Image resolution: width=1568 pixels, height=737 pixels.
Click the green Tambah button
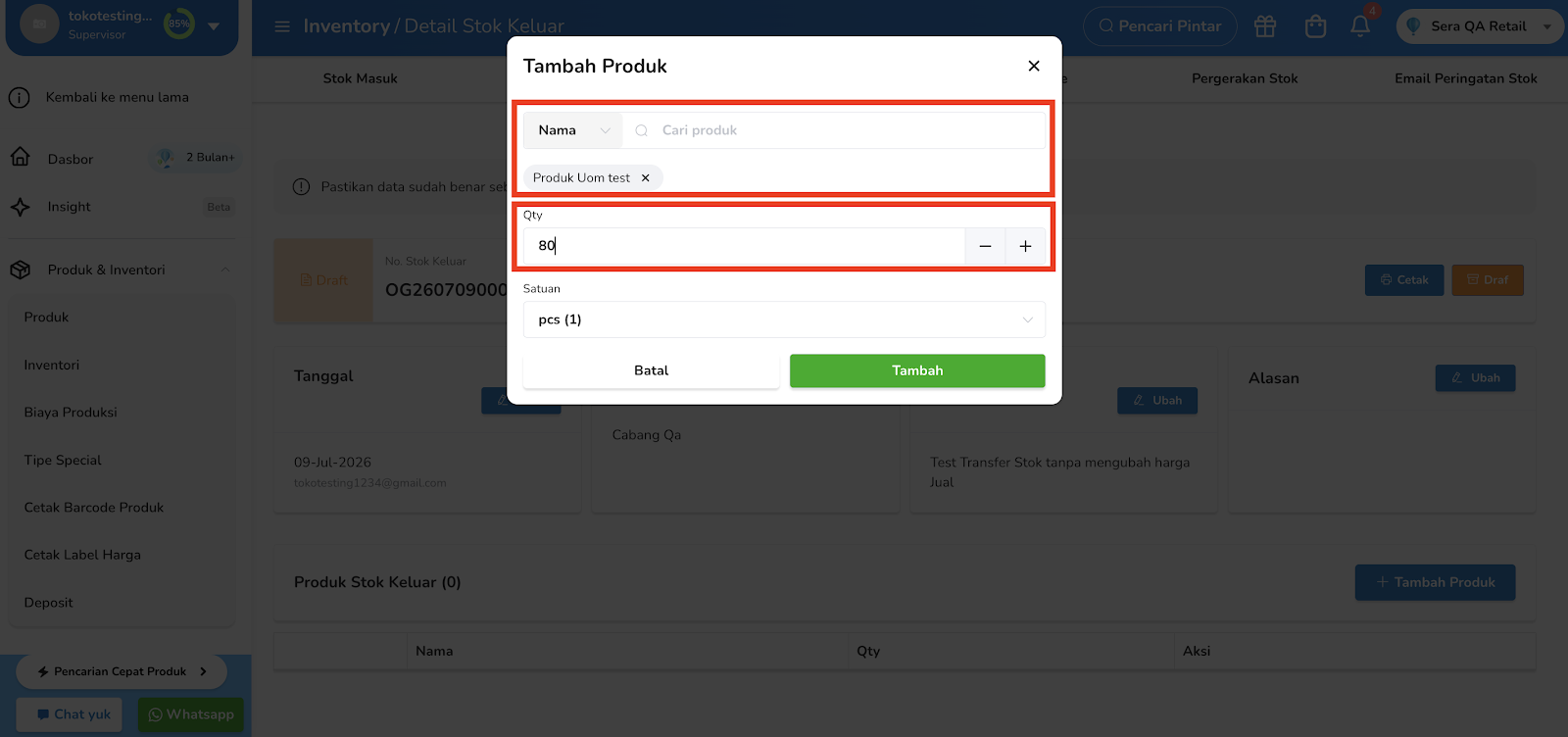coord(917,370)
